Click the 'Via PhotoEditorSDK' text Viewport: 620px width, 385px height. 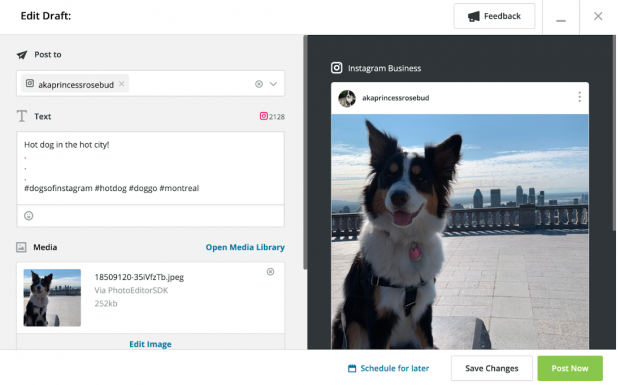(x=131, y=291)
